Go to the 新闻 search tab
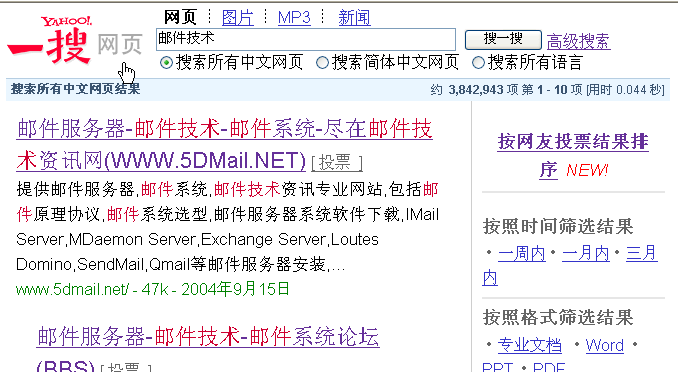The image size is (678, 372). click(354, 18)
